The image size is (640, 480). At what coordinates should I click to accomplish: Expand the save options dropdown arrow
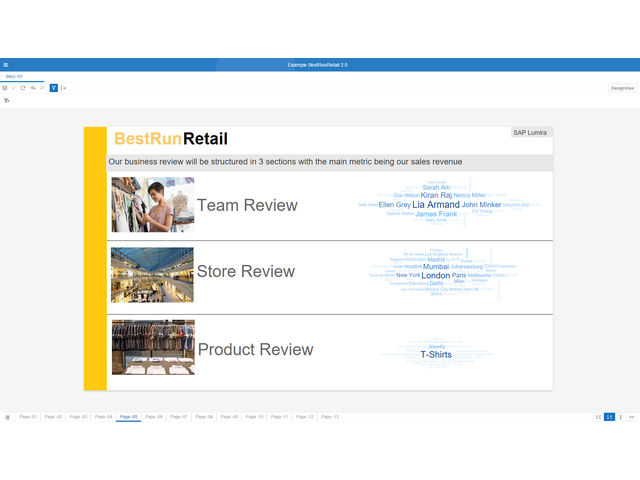pyautogui.click(x=13, y=88)
